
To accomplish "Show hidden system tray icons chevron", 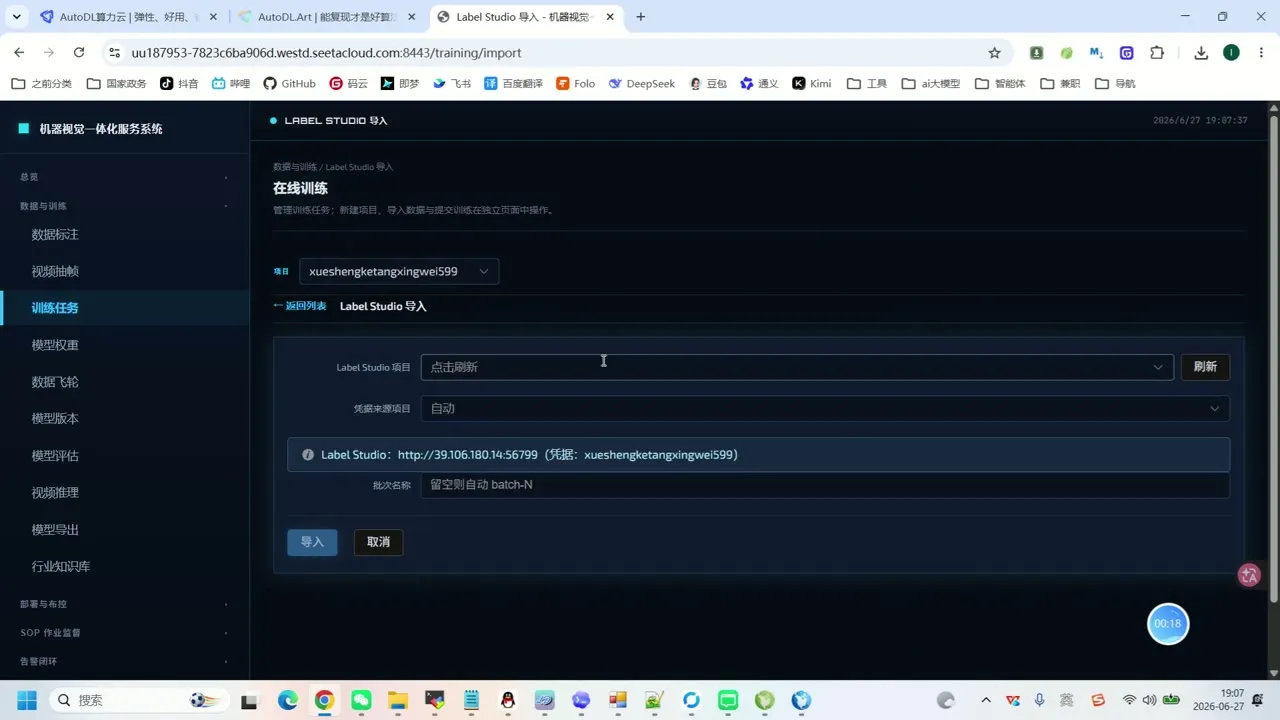I will (x=986, y=700).
